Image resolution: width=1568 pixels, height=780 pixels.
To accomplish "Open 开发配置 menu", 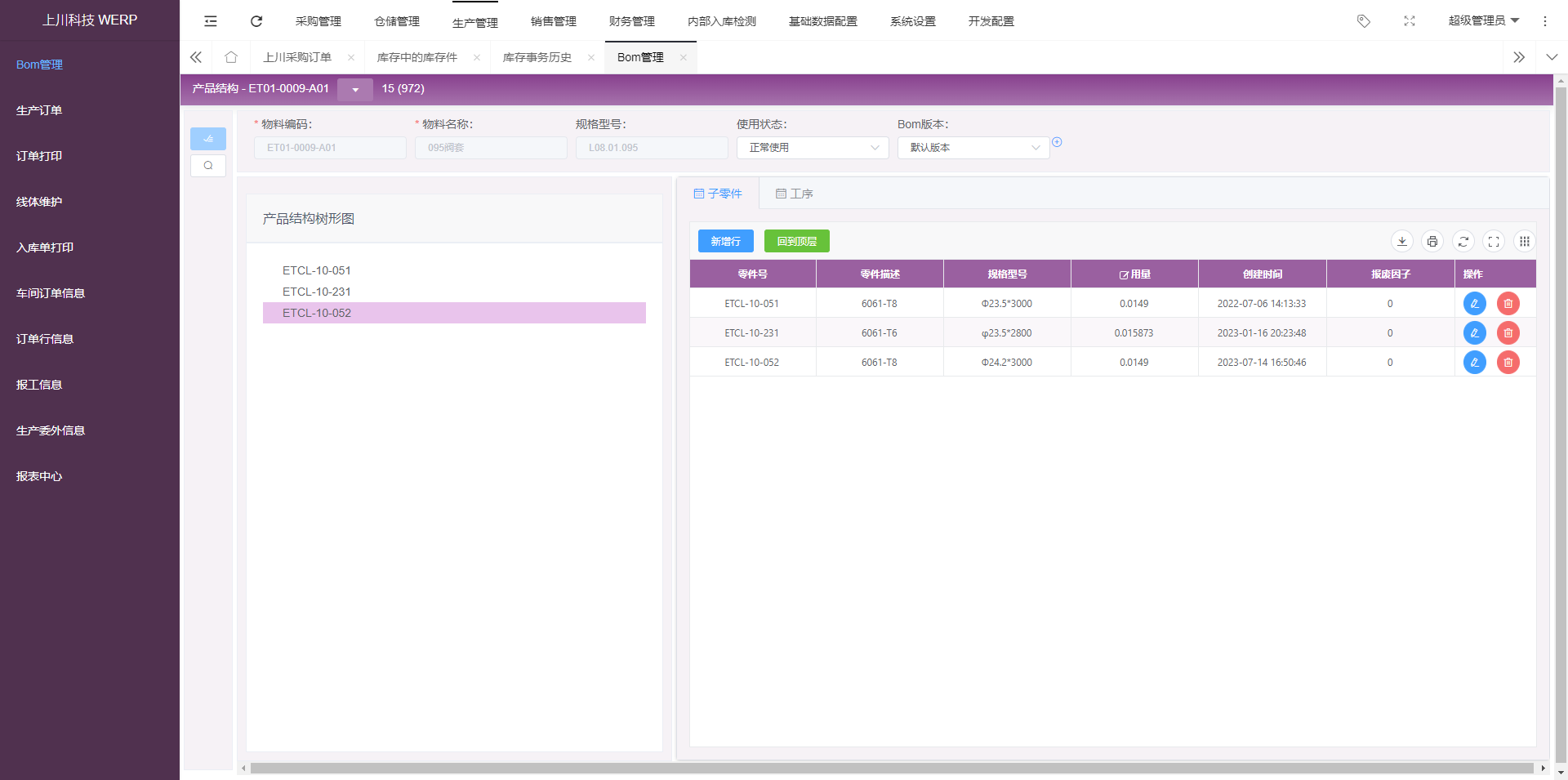I will 991,21.
